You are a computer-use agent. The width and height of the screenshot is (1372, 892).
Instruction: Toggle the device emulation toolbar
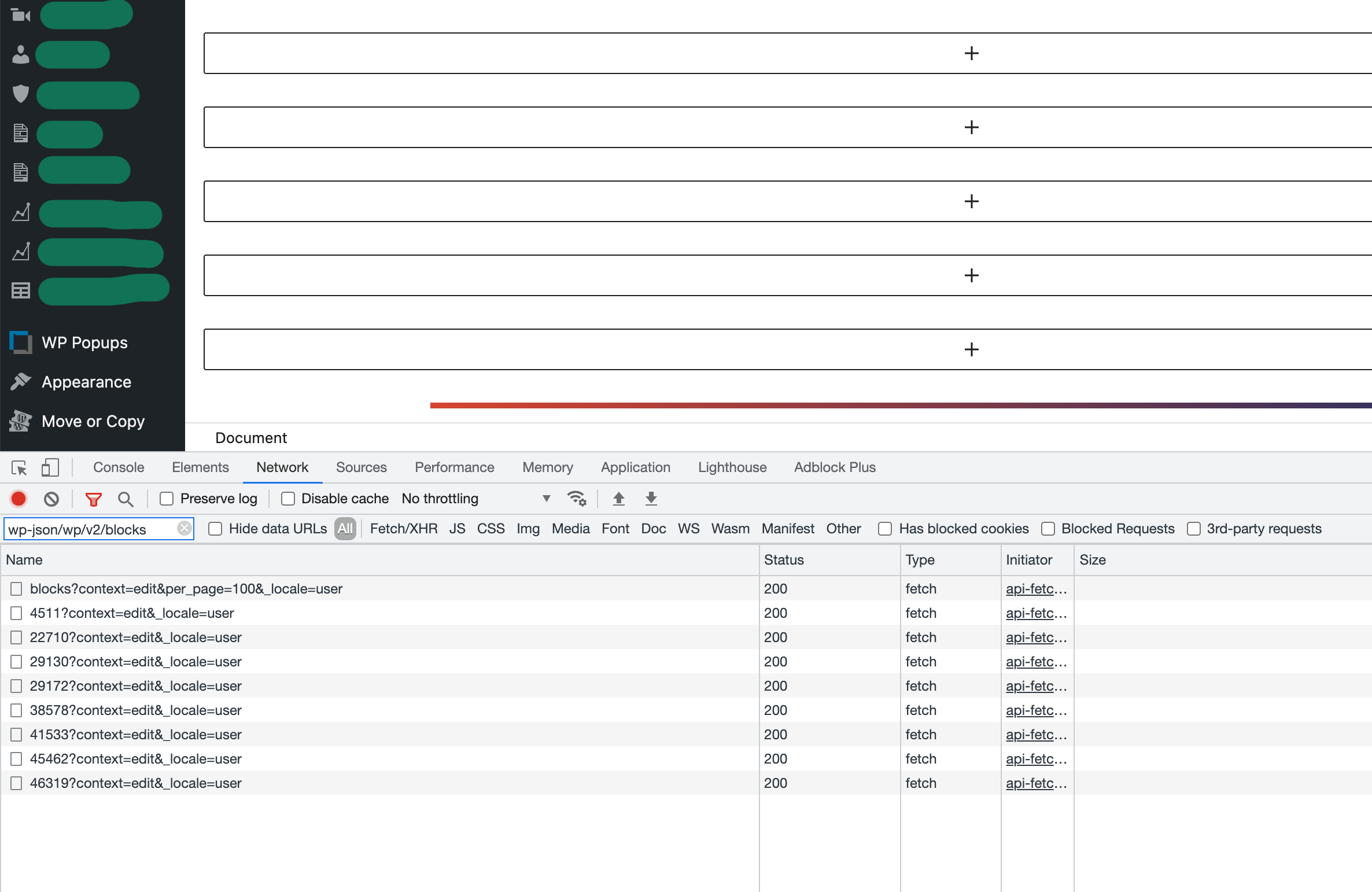tap(50, 467)
